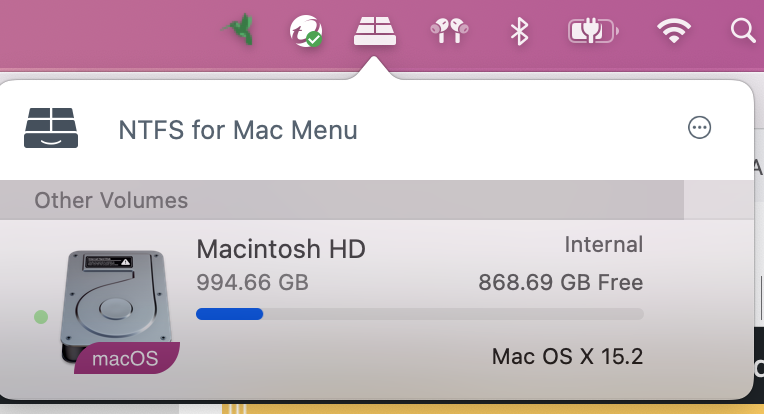Open the AirPods status menu
The width and height of the screenshot is (764, 414).
(449, 31)
